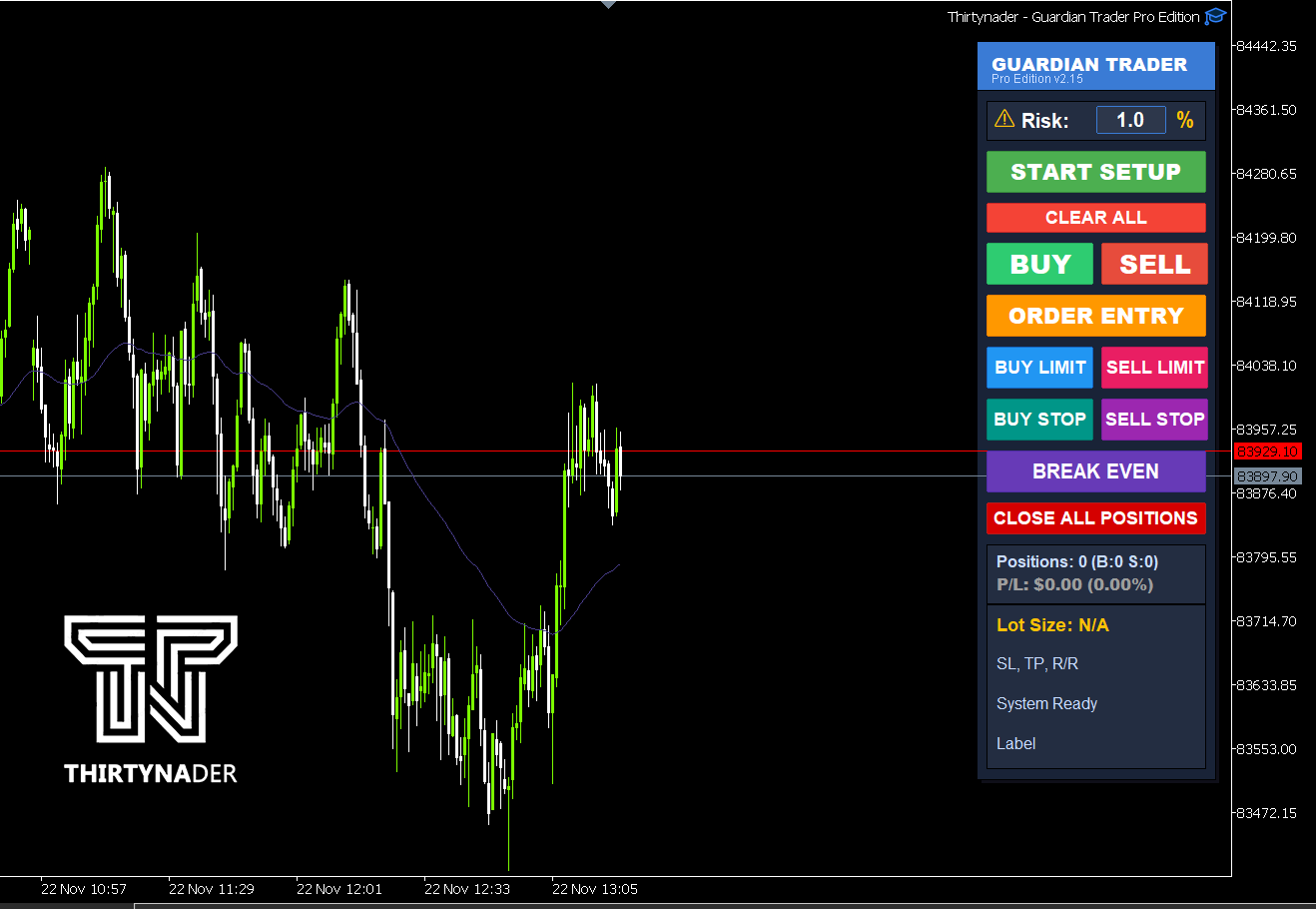The height and width of the screenshot is (909, 1316).
Task: Place a BUY LIMIT order
Action: click(x=1039, y=368)
